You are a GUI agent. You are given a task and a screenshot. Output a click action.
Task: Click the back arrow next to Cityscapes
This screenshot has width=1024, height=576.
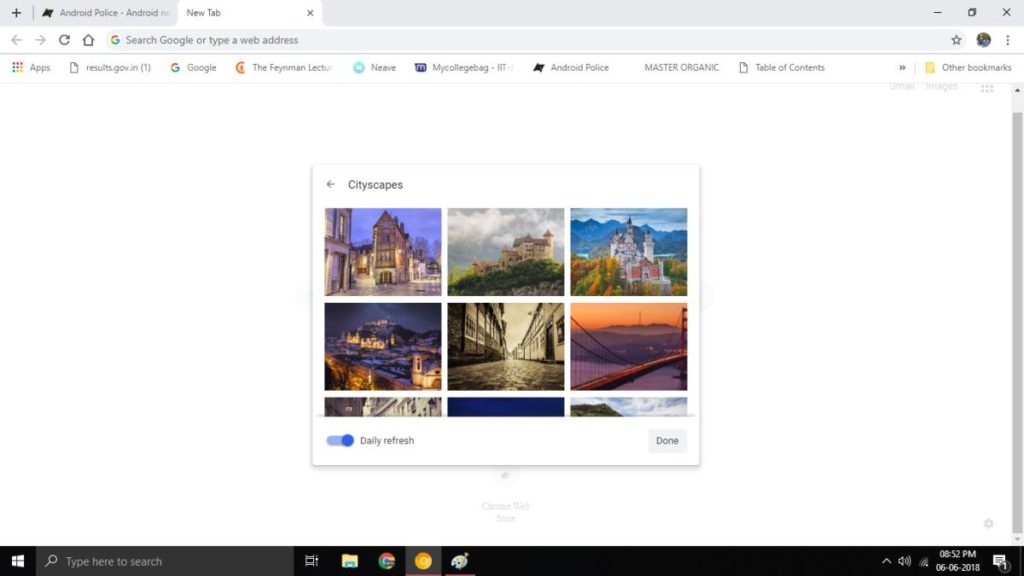coord(331,185)
